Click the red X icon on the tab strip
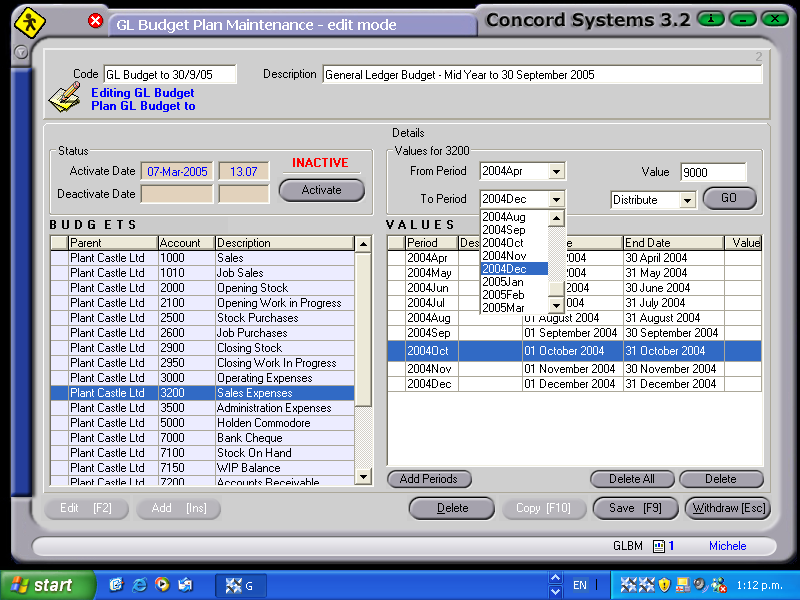The width and height of the screenshot is (800, 600). pyautogui.click(x=96, y=21)
